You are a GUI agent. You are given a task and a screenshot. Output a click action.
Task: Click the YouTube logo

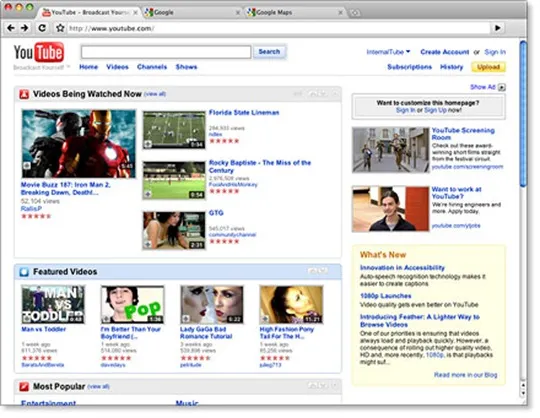(39, 53)
